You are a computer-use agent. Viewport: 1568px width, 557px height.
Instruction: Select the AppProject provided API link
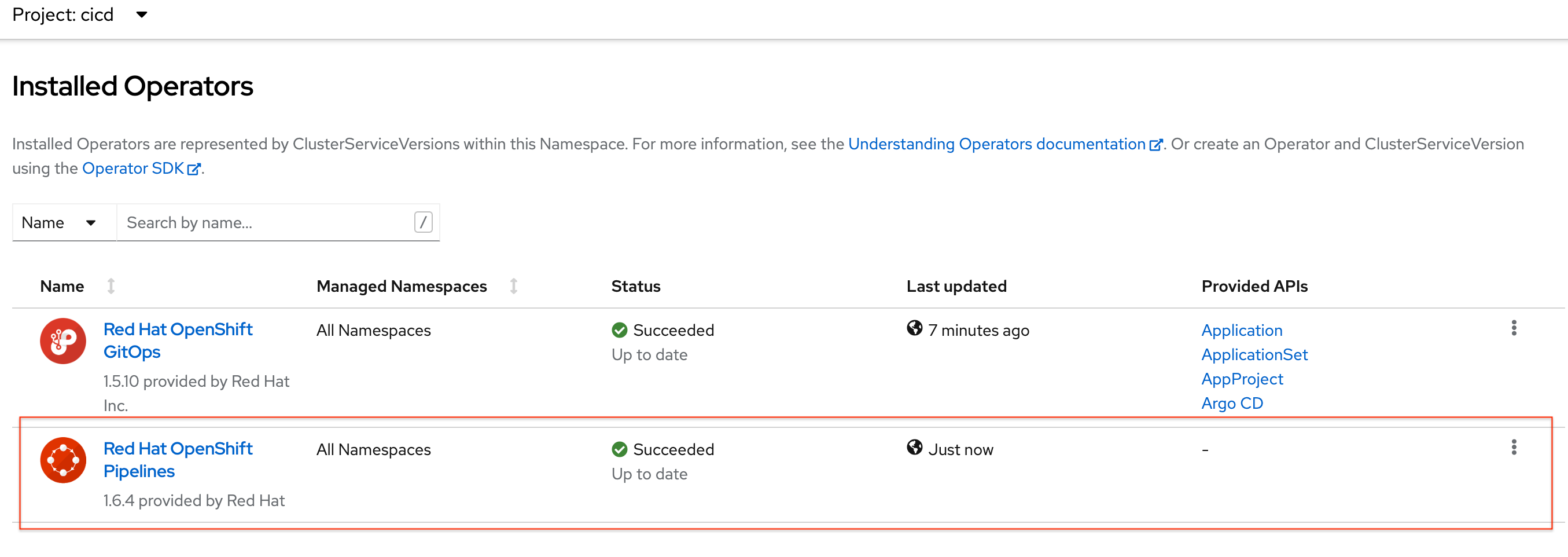[1242, 379]
